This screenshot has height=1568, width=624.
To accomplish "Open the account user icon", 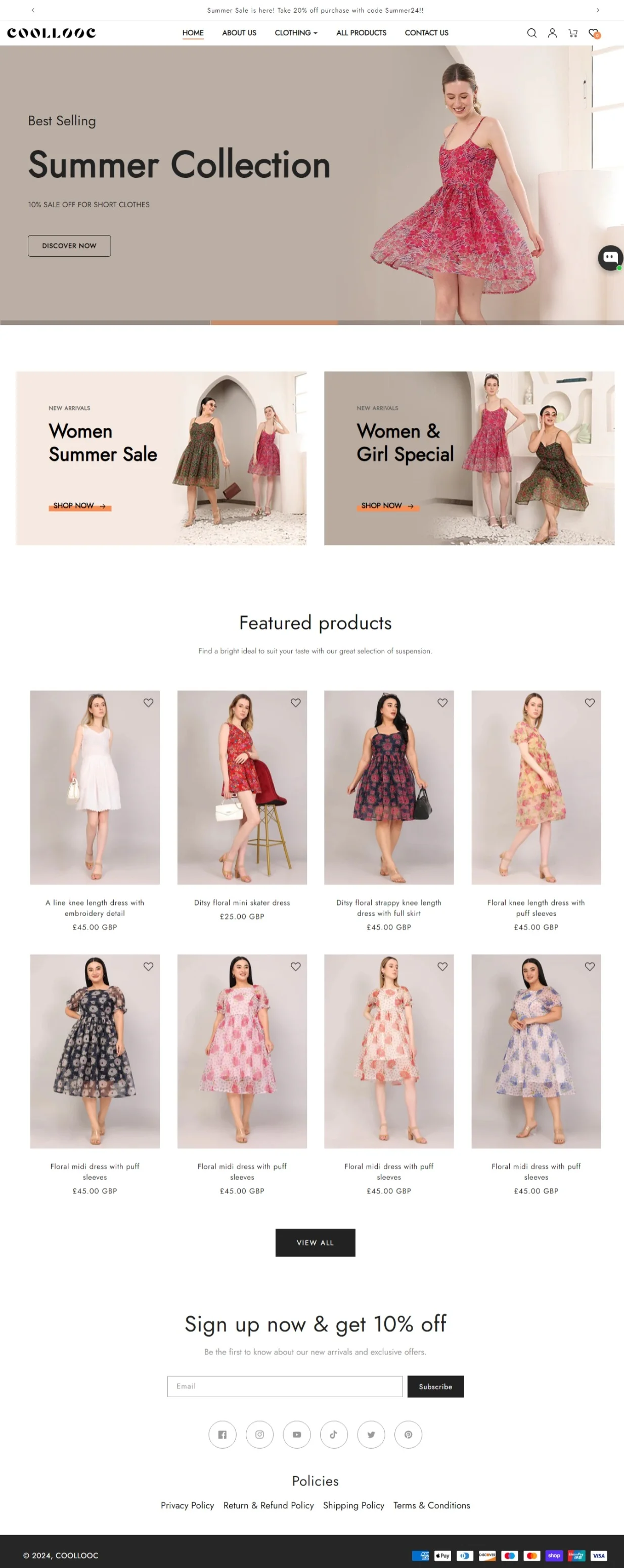I will 552,33.
